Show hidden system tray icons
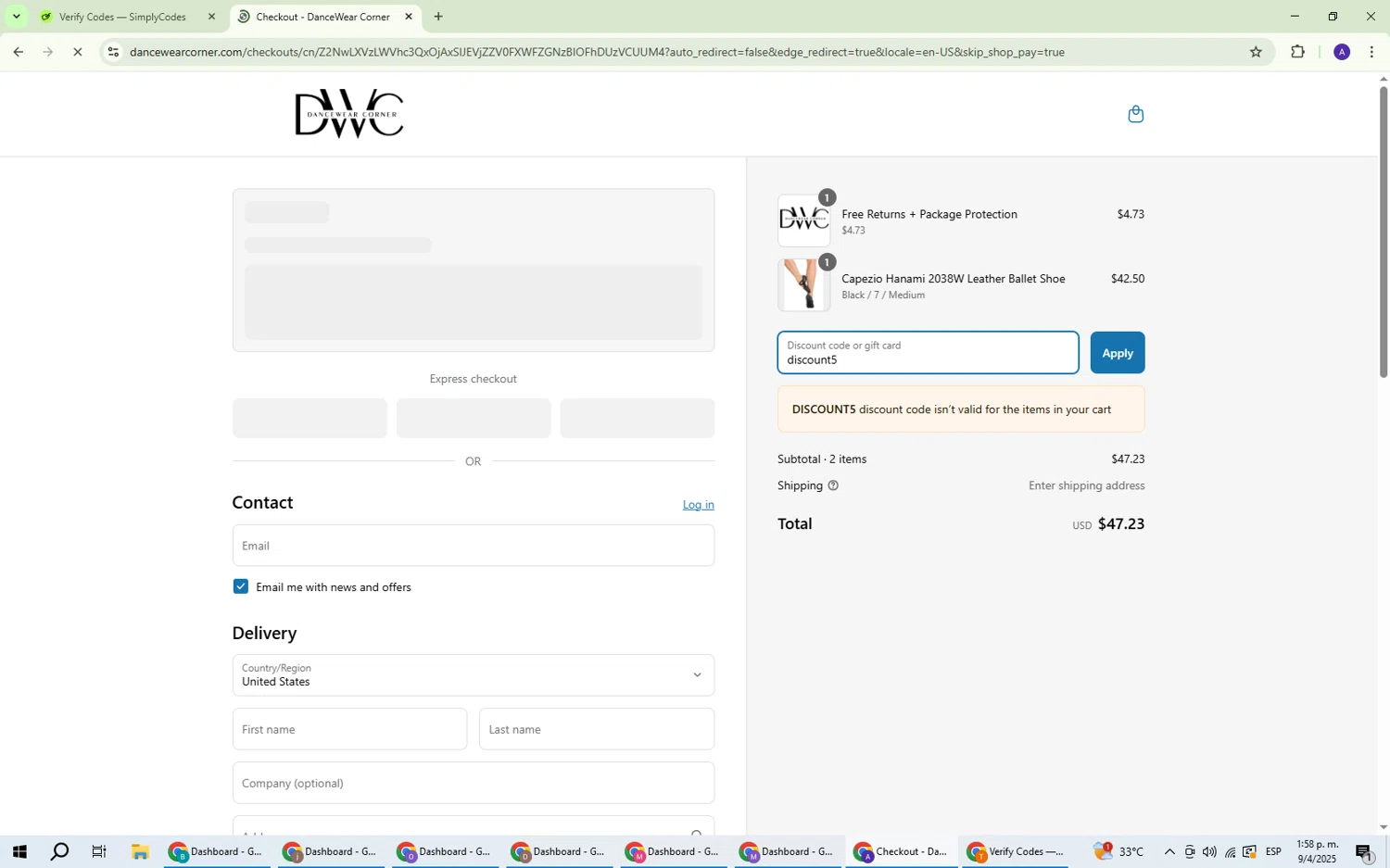 point(1169,851)
